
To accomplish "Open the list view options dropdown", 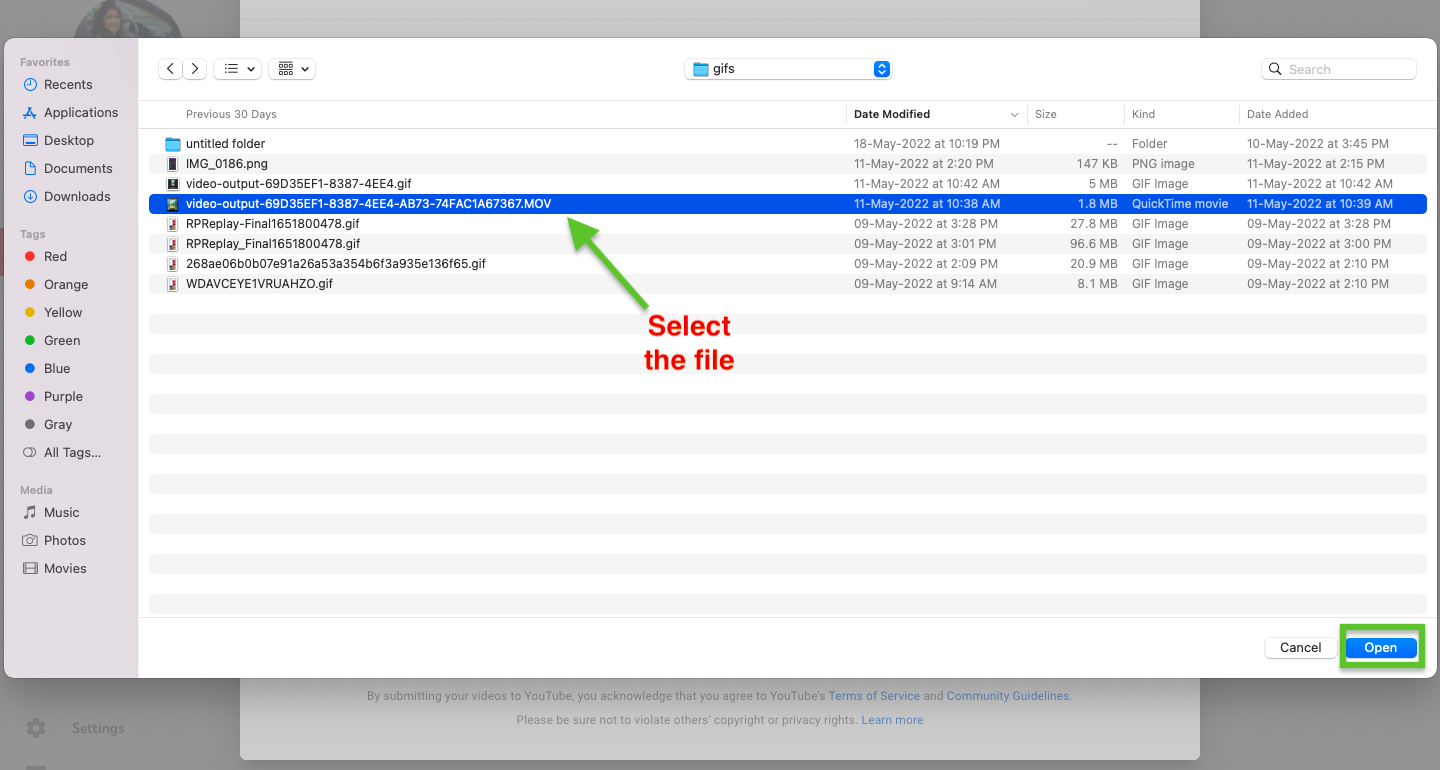I will (237, 68).
